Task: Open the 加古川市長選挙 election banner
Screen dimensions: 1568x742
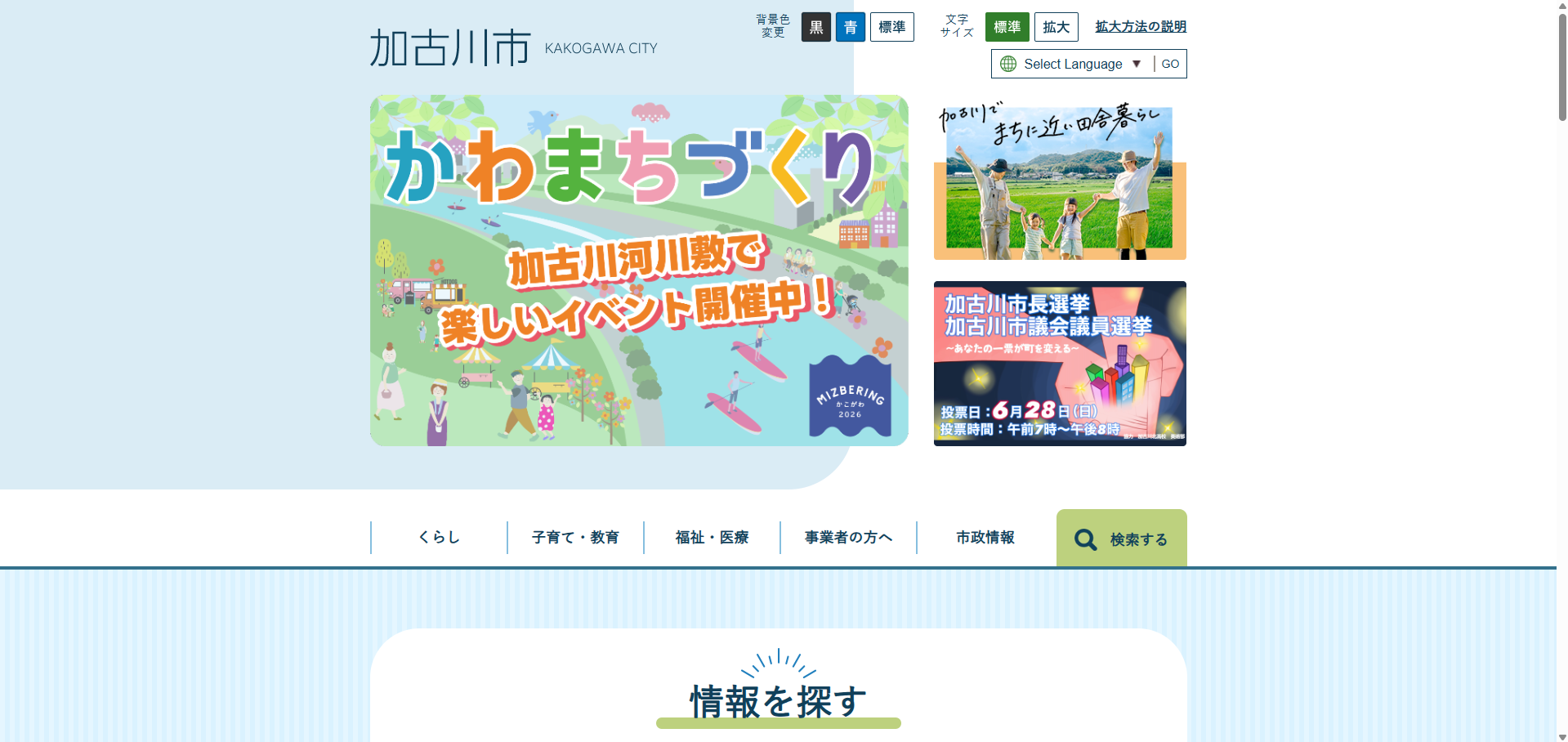Action: coord(1060,364)
